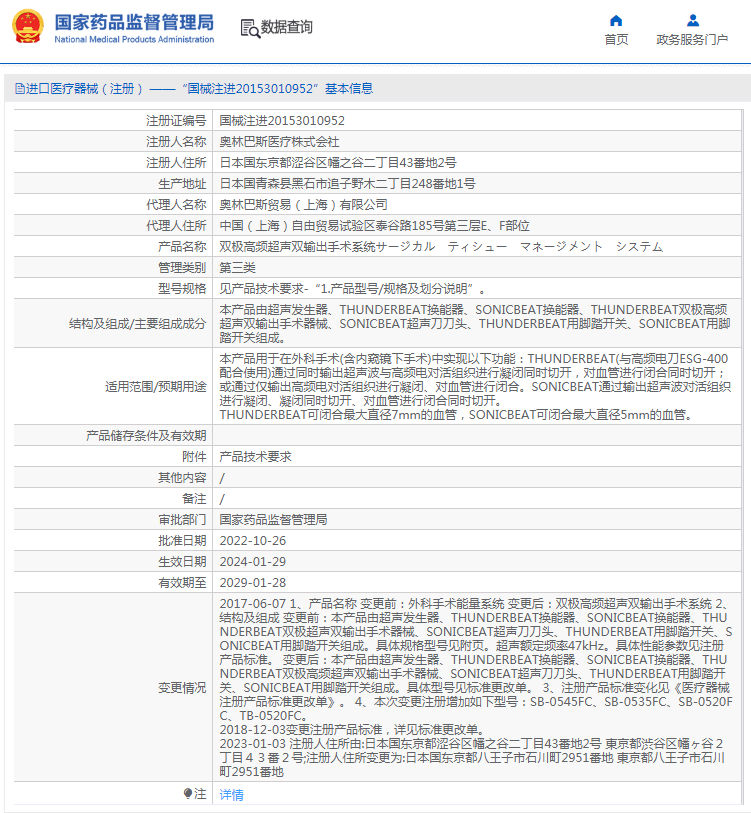The width and height of the screenshot is (751, 813).
Task: Open 政务服务门户 text link
Action: pyautogui.click(x=692, y=39)
